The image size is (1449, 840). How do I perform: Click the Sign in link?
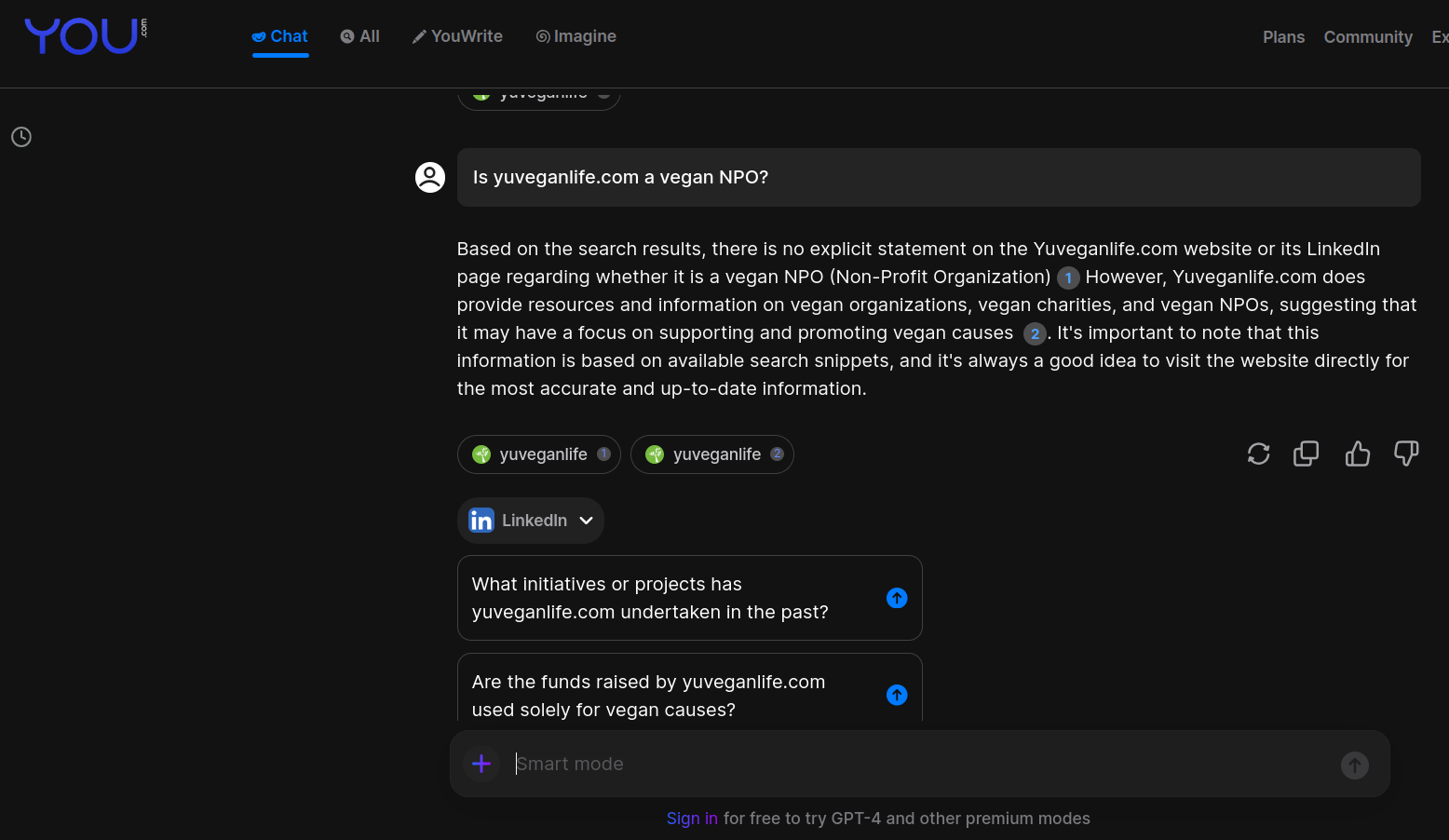pyautogui.click(x=692, y=819)
